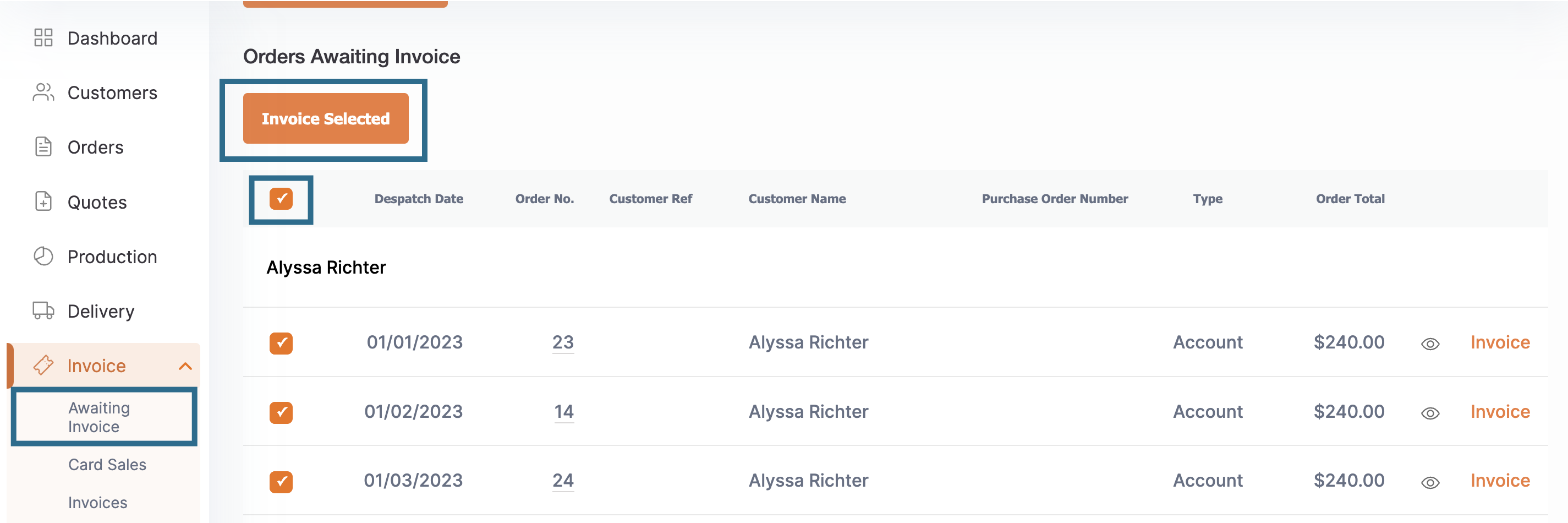This screenshot has height=523, width=1568.
Task: Click the Invoice ticket icon in sidebar
Action: 43,366
